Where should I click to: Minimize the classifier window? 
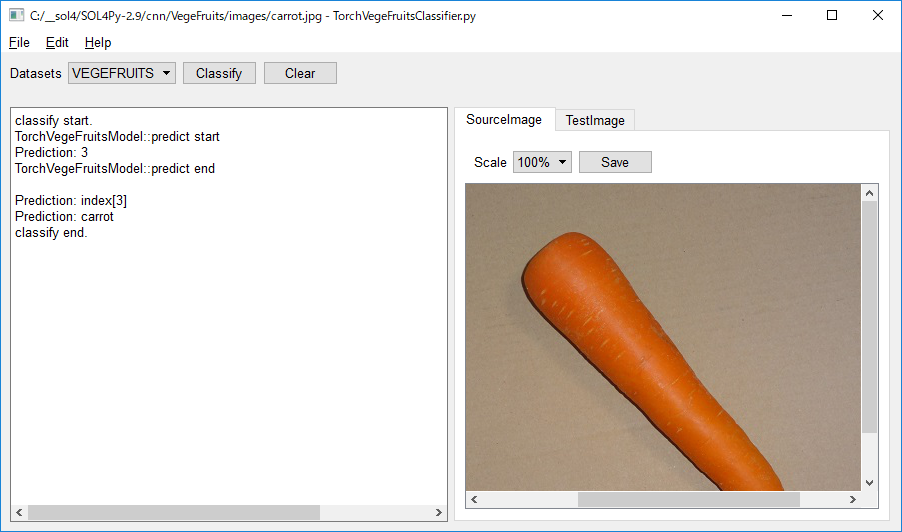(x=787, y=16)
